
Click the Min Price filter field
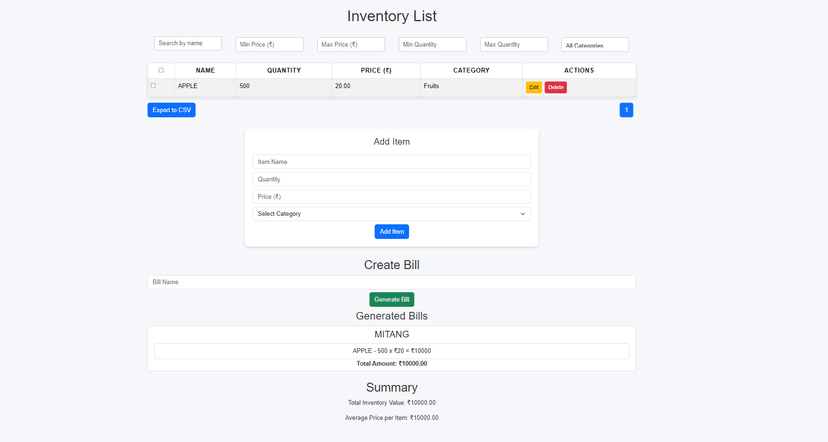tap(269, 45)
